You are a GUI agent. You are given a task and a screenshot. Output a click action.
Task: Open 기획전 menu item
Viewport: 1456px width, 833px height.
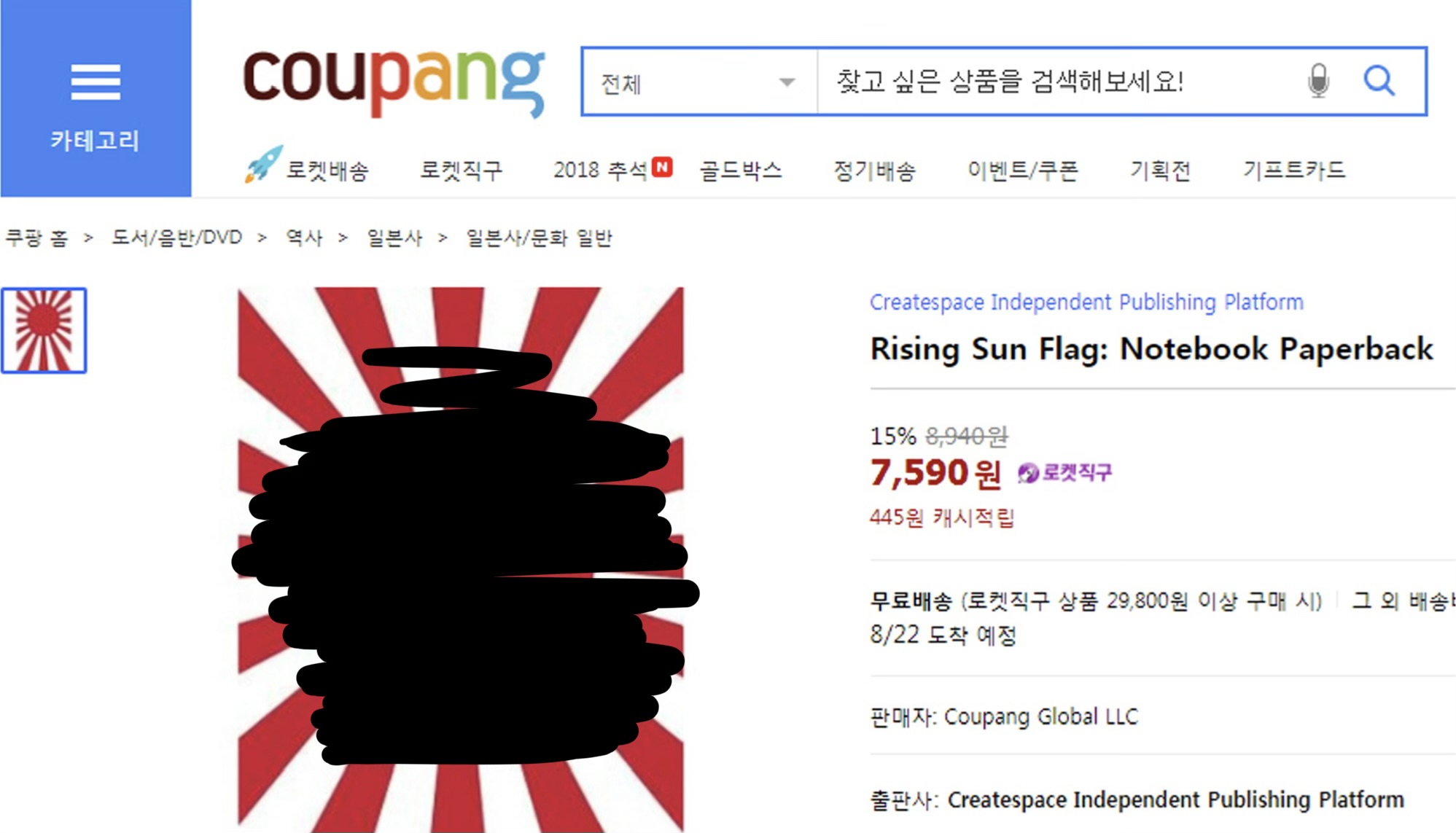coord(1160,171)
